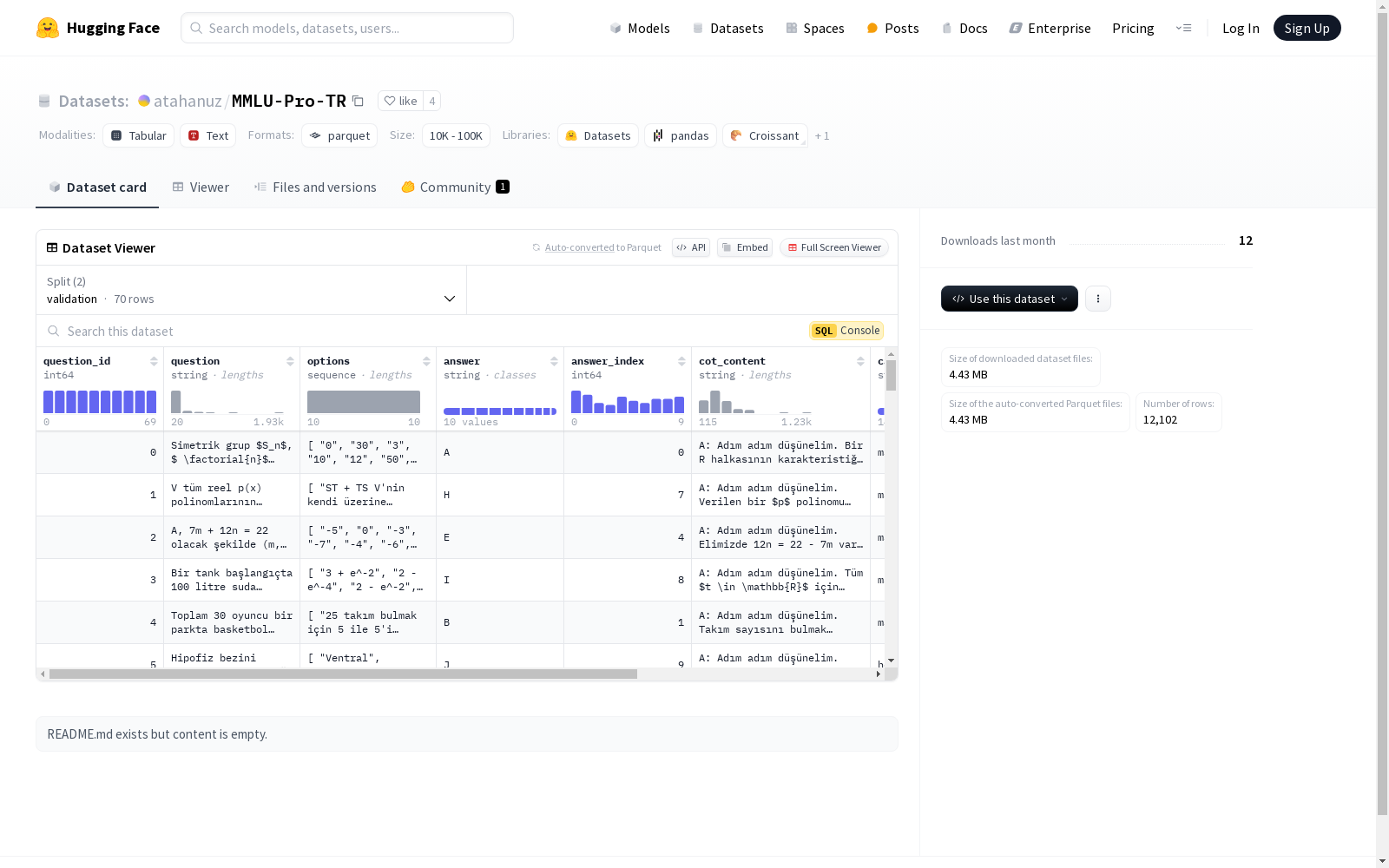Go to Datasets in the top nav
Screen dimensions: 1389x868
727,28
